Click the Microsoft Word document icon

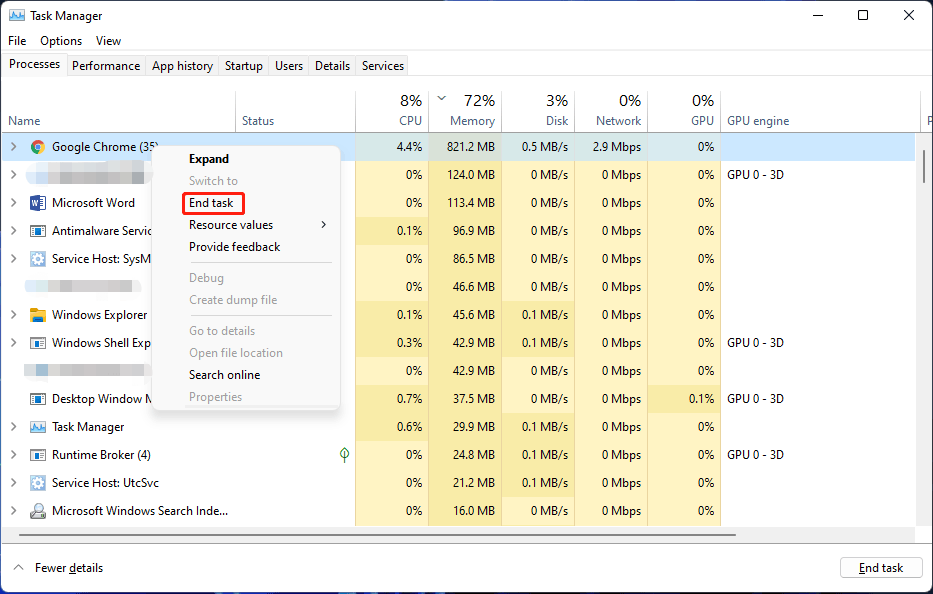[x=37, y=203]
